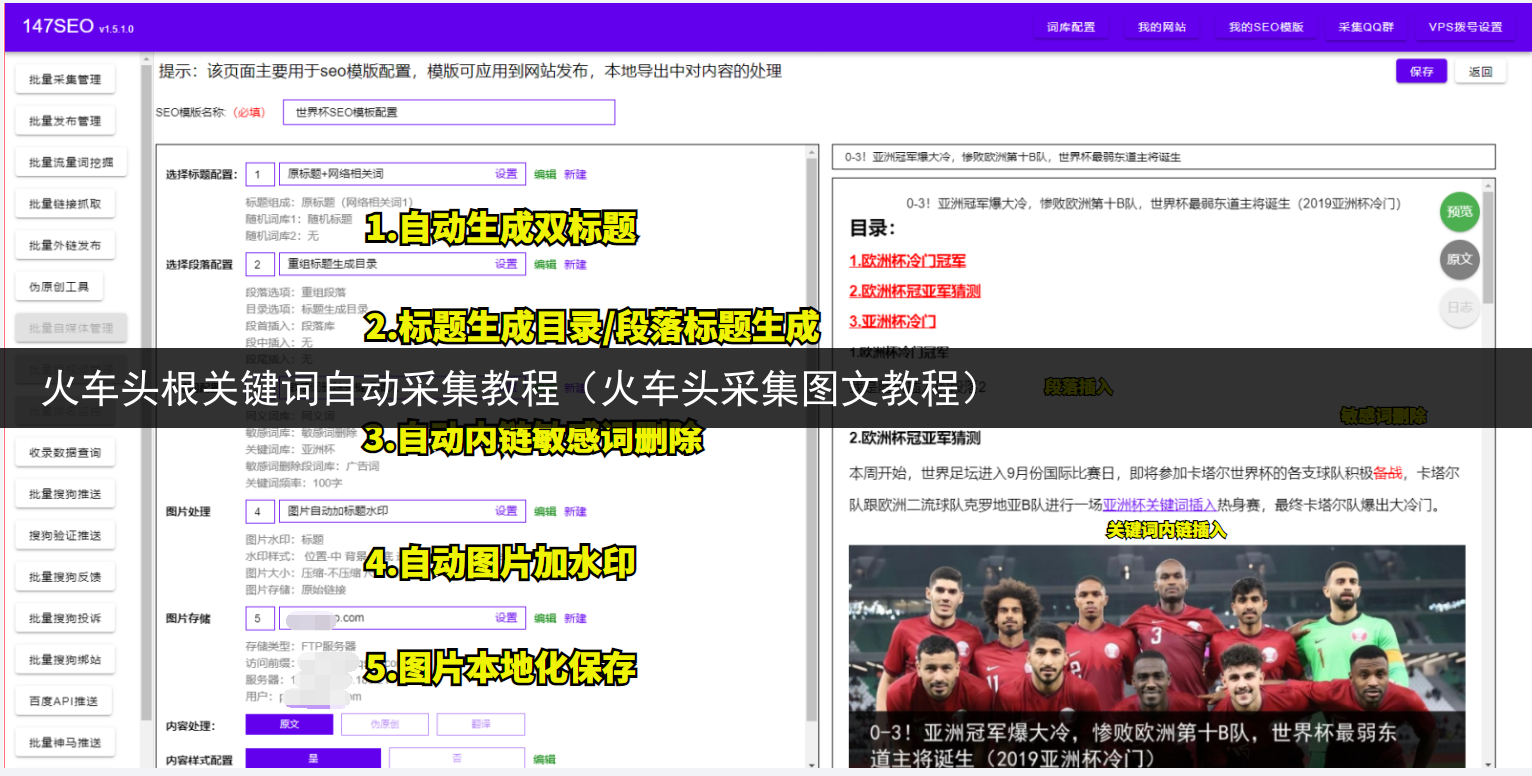Click 编辑 next to 选择段落配置
Screen dimensions: 1532x776
point(545,265)
